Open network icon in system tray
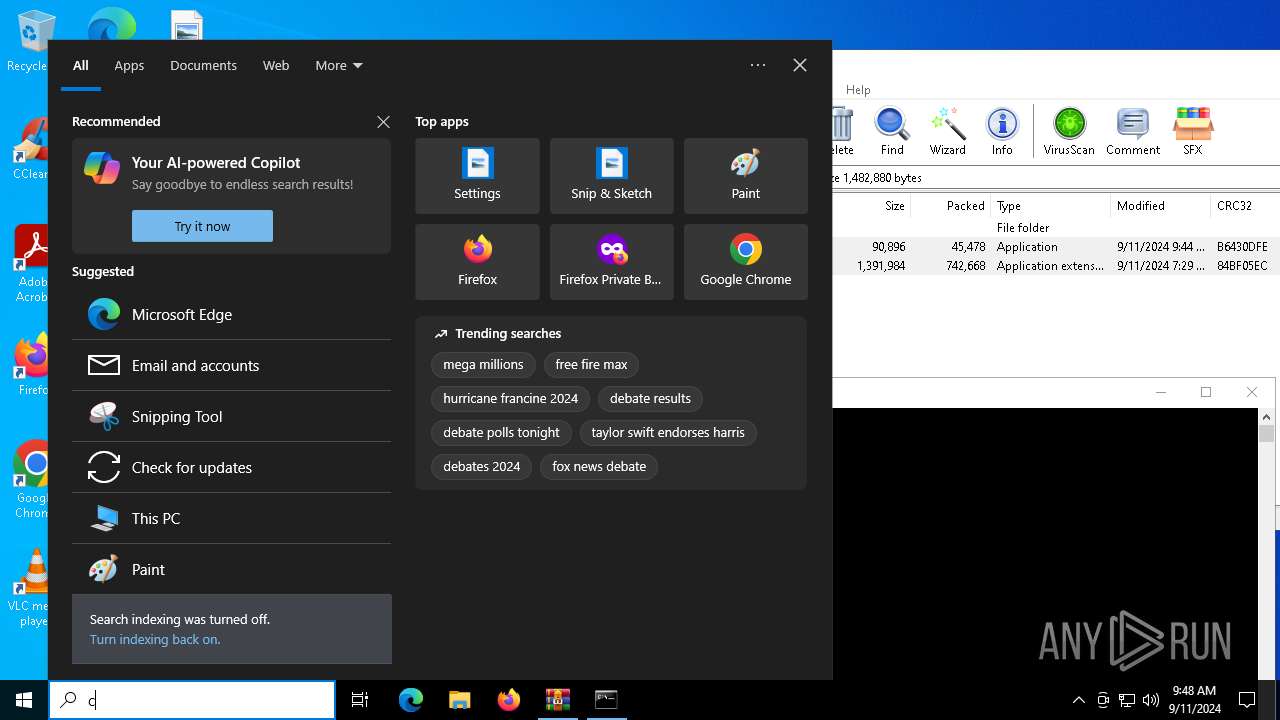The image size is (1280, 720). (x=1127, y=700)
